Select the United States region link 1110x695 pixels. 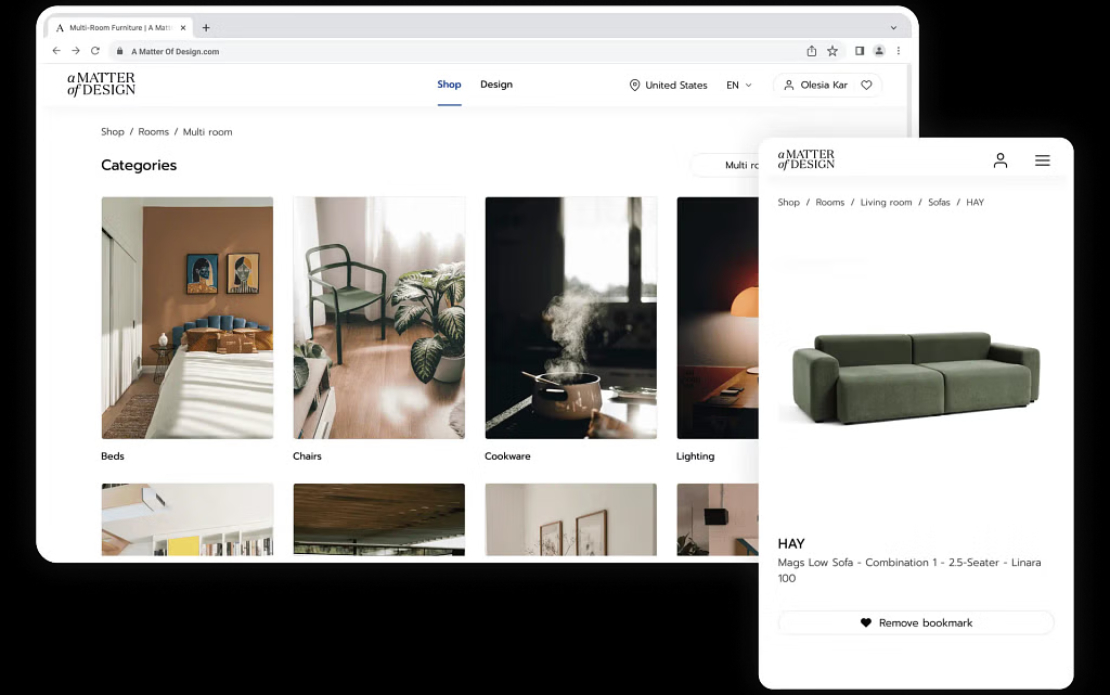point(676,85)
